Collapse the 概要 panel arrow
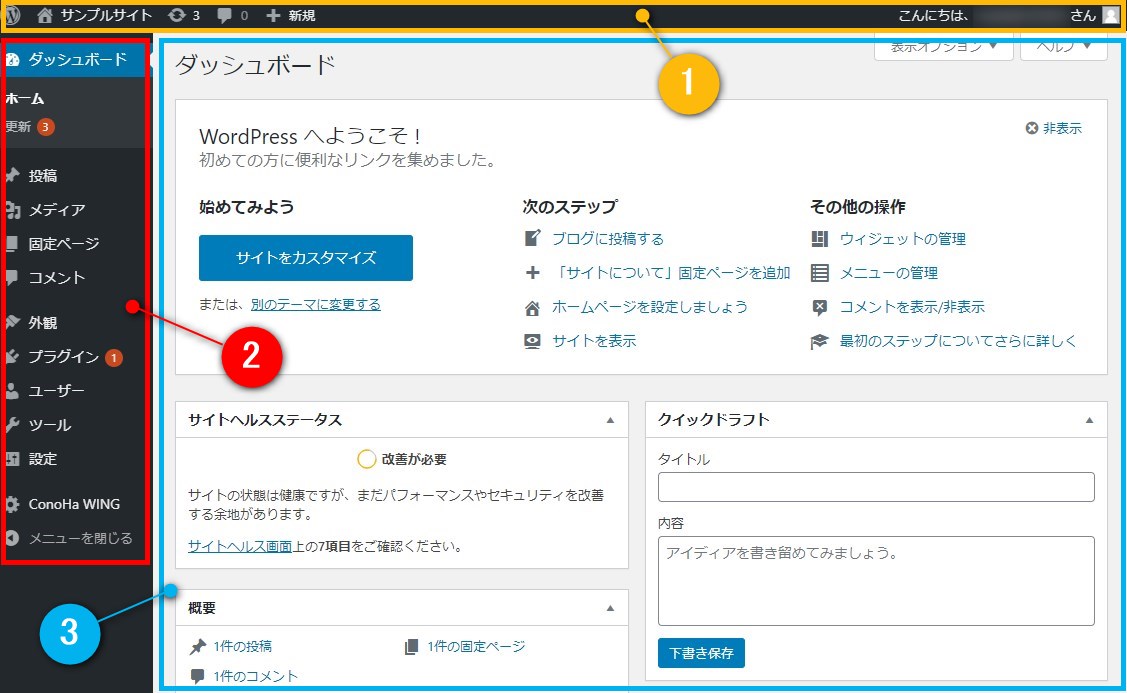The height and width of the screenshot is (693, 1127). [x=610, y=608]
